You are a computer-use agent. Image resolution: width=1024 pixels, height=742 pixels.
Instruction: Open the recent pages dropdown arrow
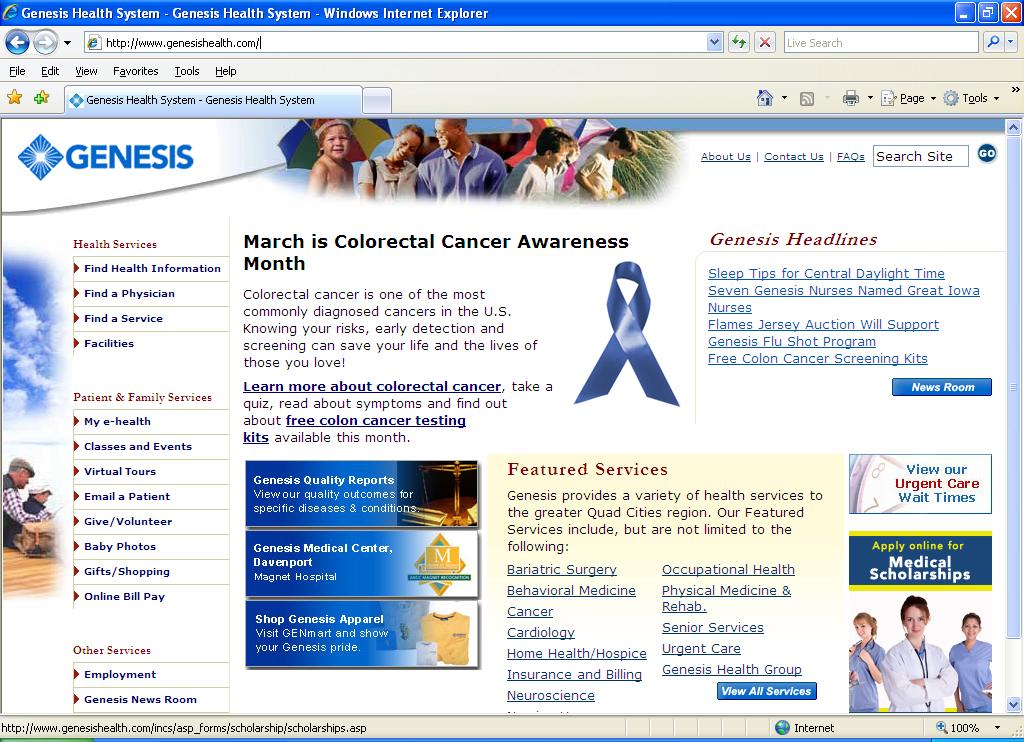(67, 43)
